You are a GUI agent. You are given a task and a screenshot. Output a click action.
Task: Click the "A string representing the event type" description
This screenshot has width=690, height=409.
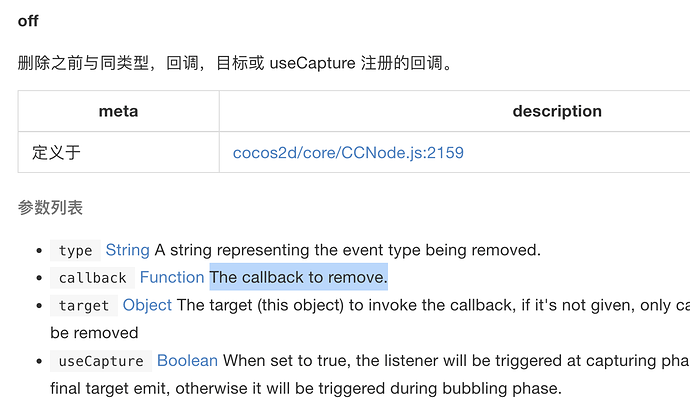click(x=347, y=250)
